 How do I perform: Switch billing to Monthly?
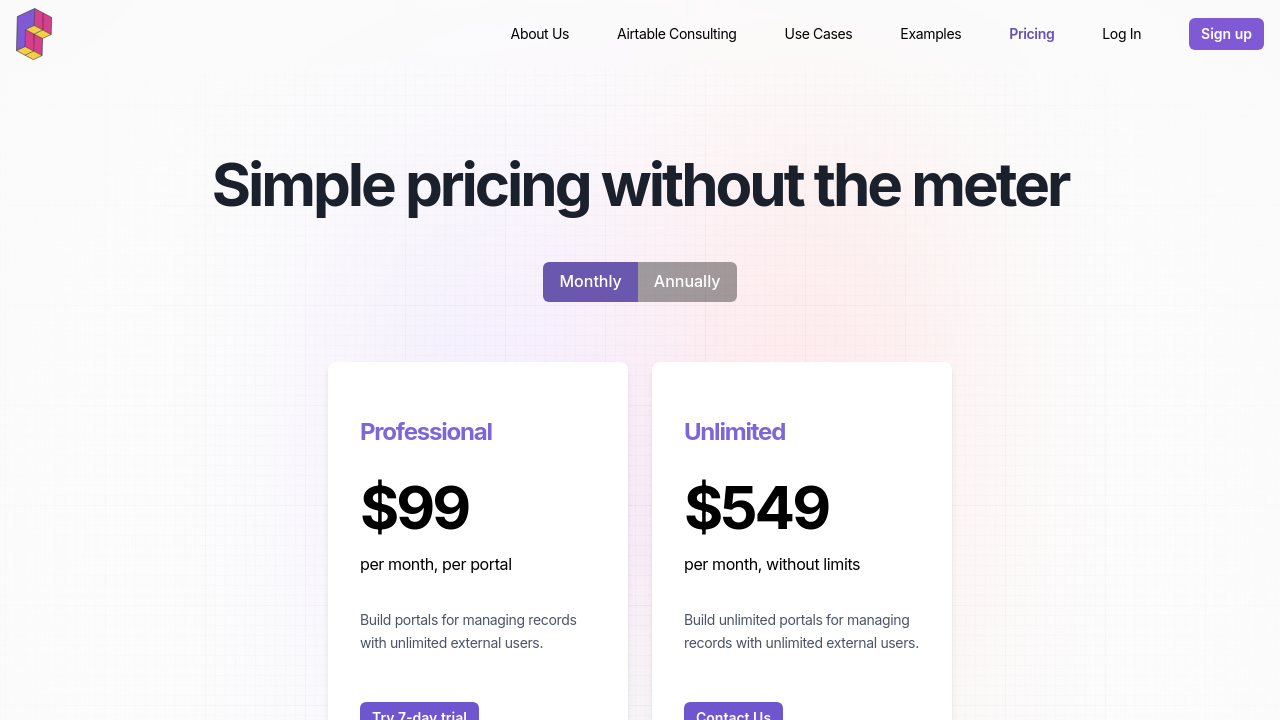tap(590, 282)
